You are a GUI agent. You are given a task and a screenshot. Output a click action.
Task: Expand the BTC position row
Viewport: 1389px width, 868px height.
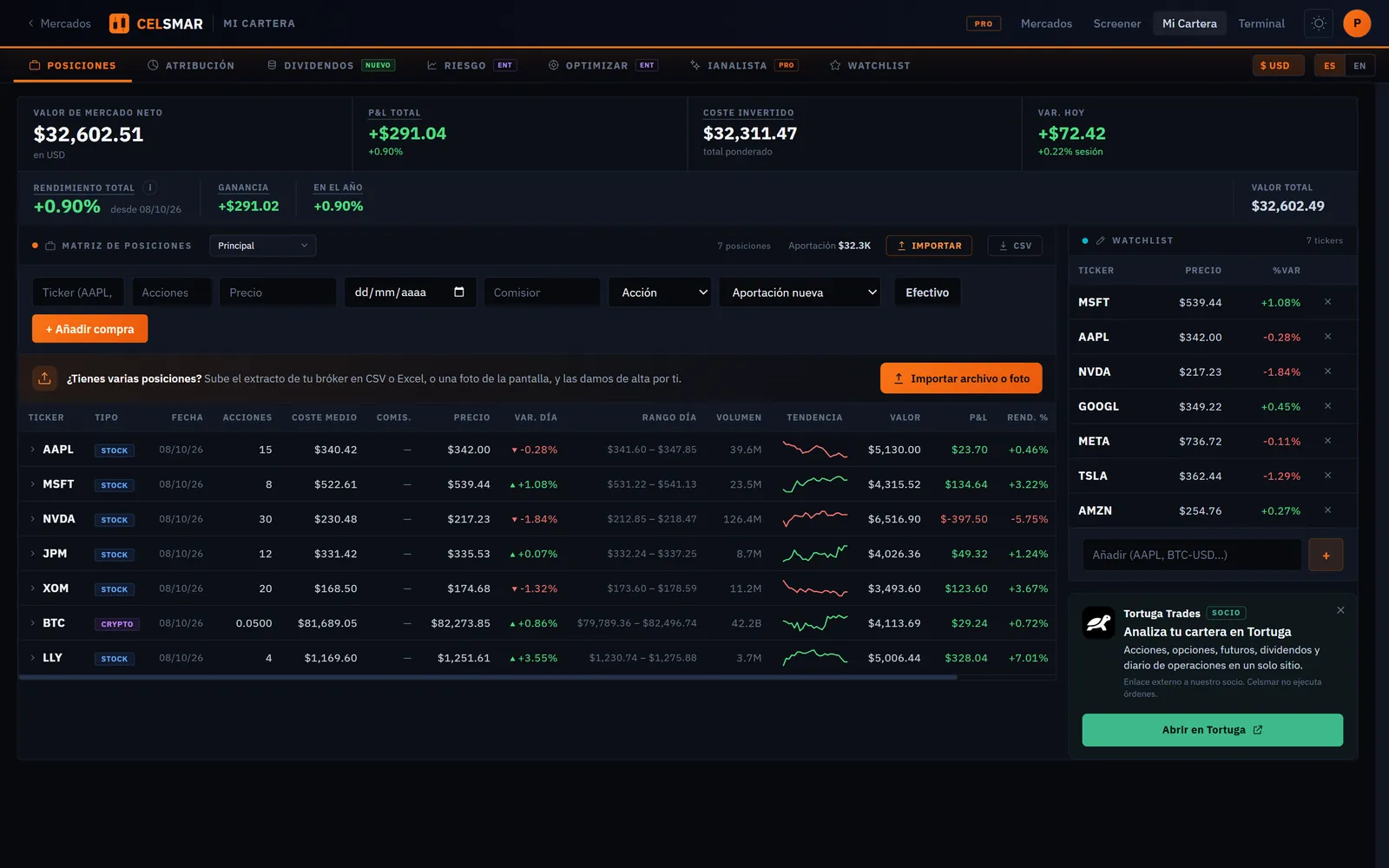(33, 623)
